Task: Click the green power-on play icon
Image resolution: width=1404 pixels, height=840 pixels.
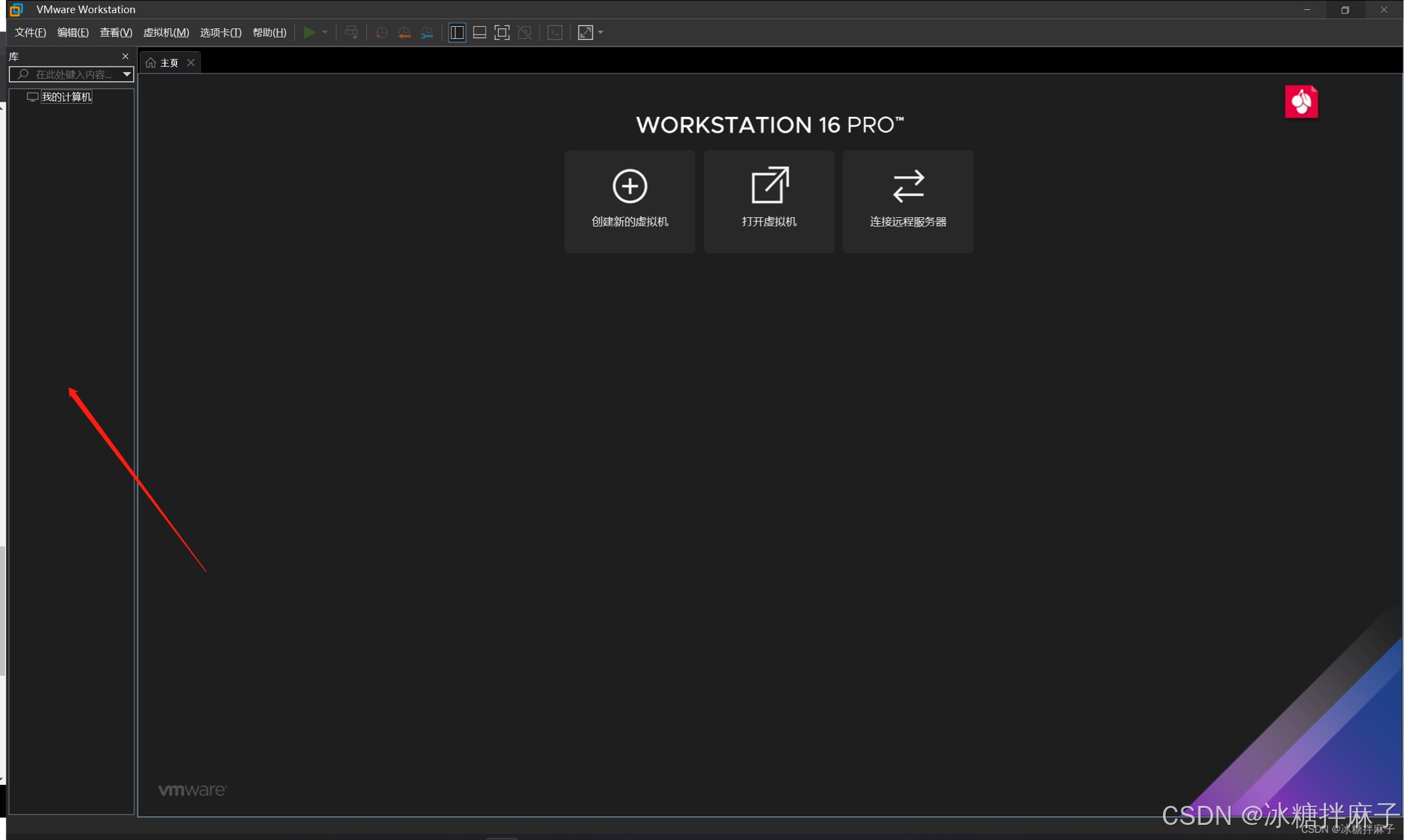Action: click(x=309, y=32)
